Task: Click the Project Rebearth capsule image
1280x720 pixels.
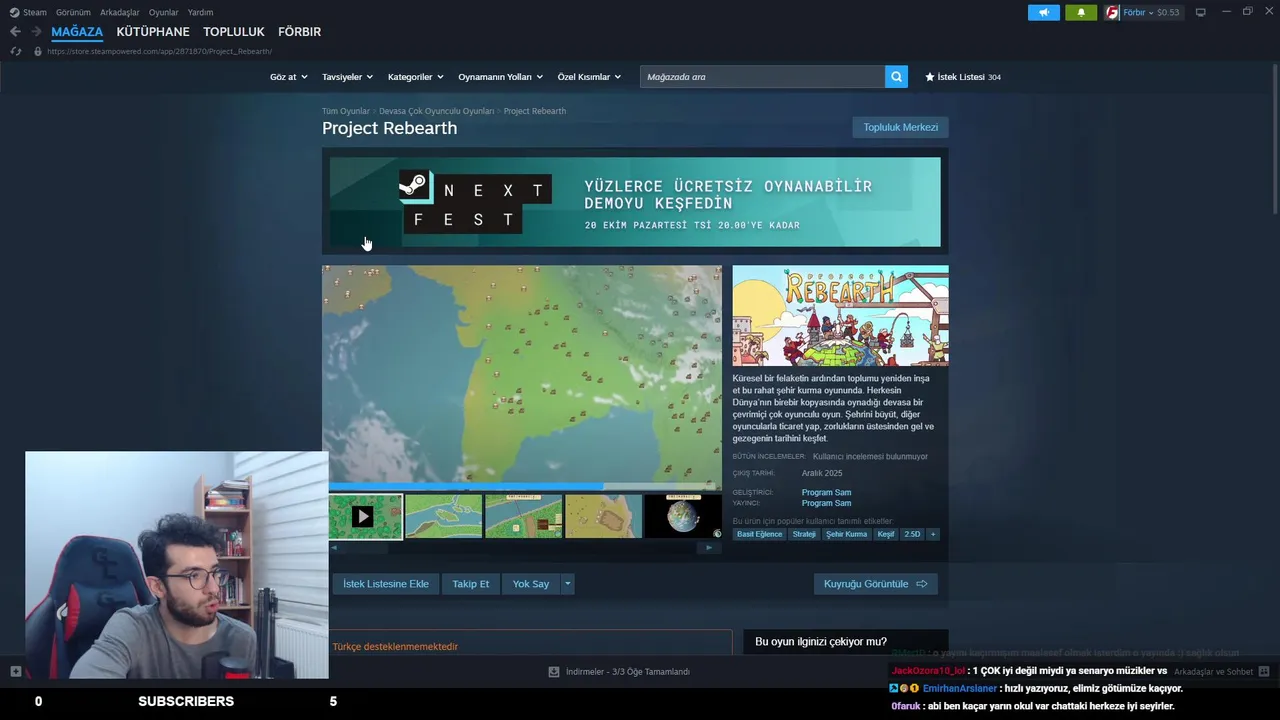Action: [x=840, y=316]
